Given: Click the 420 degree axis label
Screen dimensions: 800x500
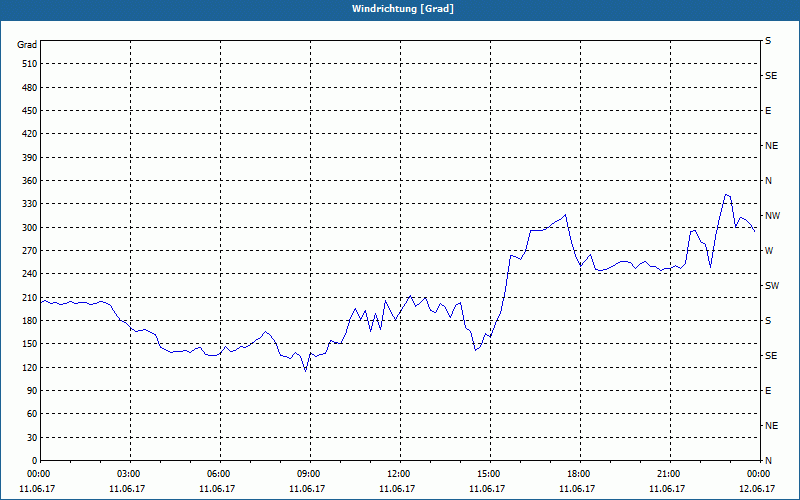Looking at the screenshot, I should (30, 134).
